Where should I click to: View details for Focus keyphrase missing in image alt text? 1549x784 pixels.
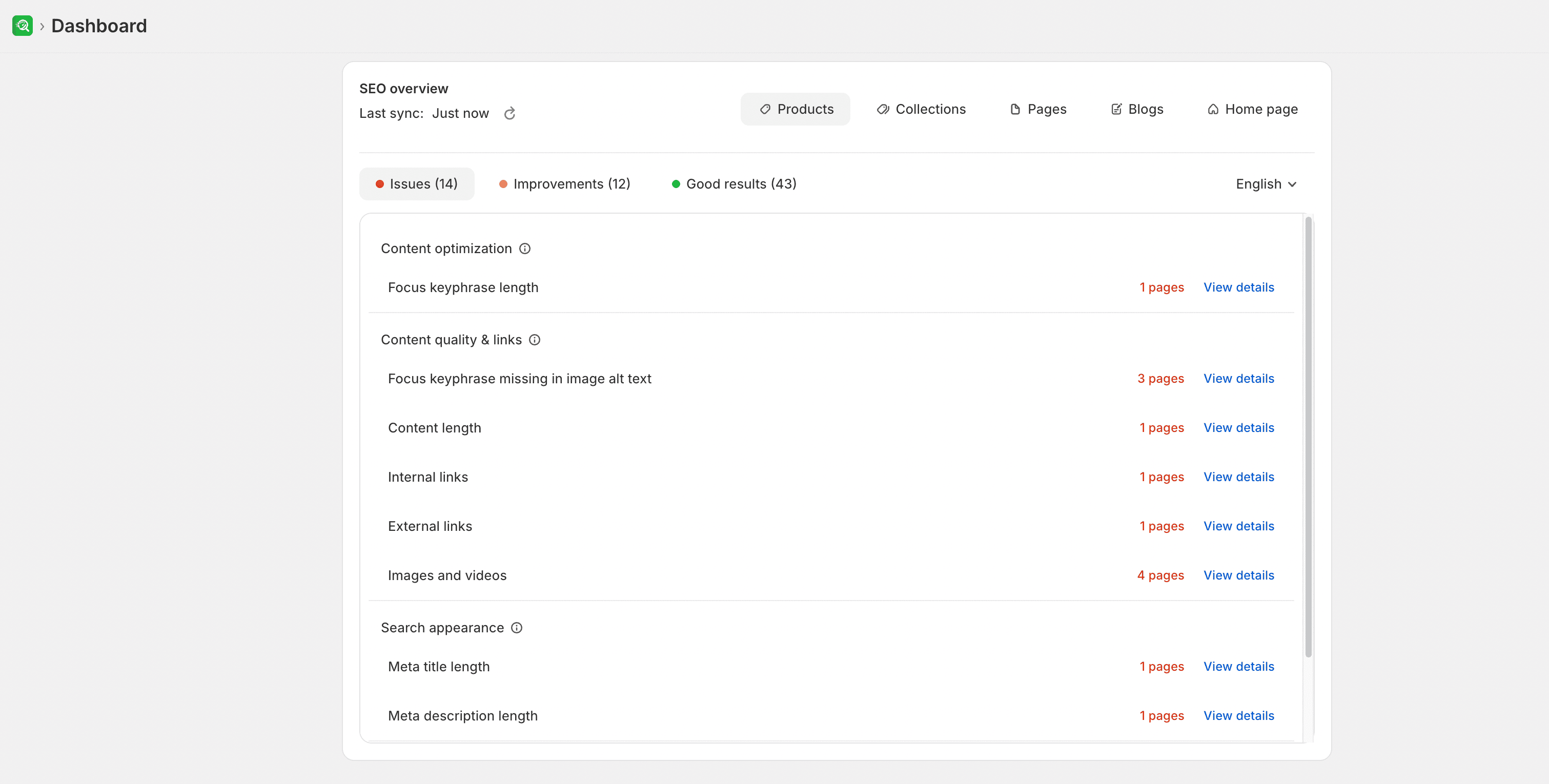click(1239, 379)
